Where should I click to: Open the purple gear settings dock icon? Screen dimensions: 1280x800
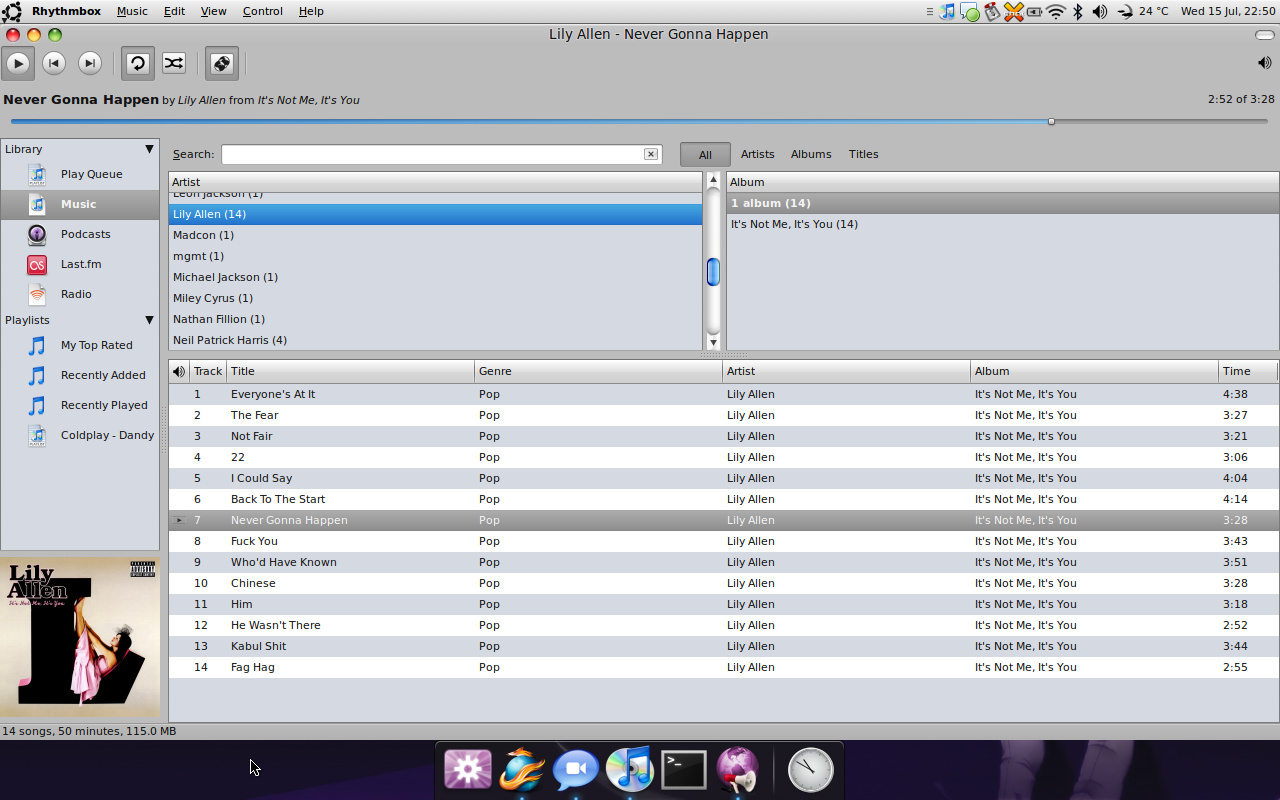tap(468, 769)
